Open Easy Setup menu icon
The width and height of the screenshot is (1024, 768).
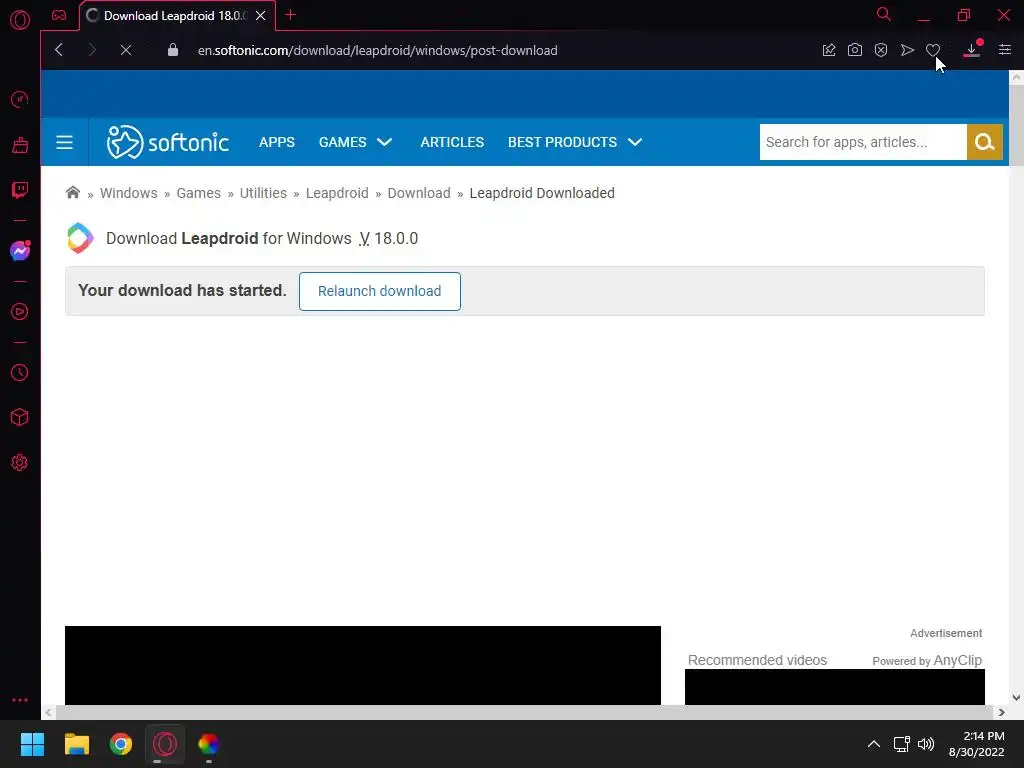click(1005, 50)
